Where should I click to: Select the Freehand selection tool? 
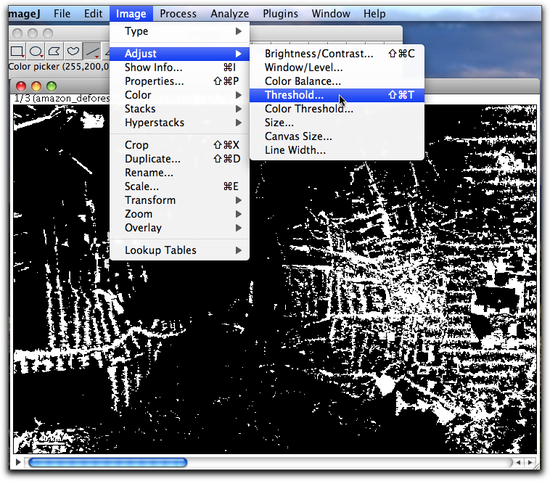pos(73,52)
